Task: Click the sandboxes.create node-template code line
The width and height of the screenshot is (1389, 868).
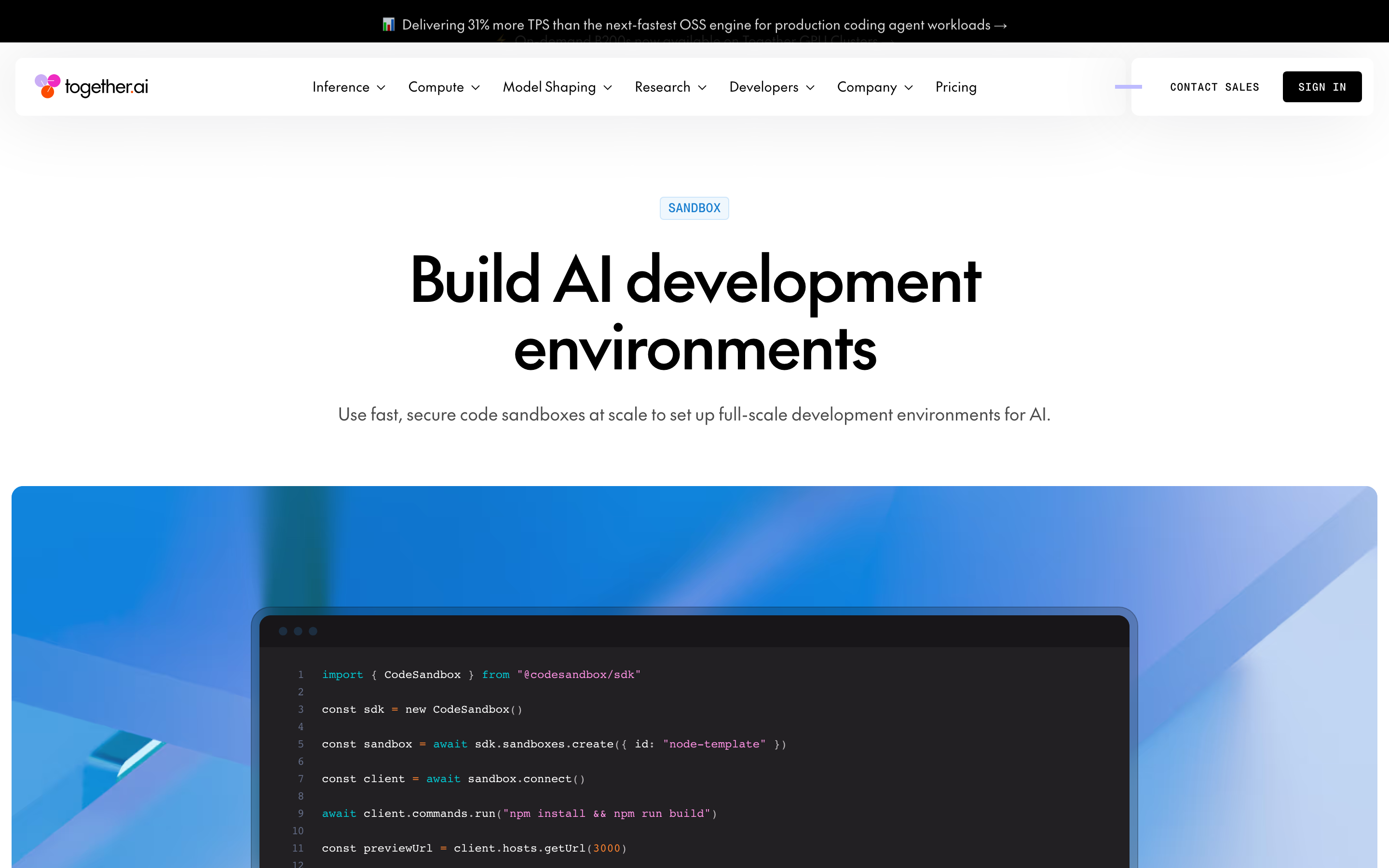Action: click(554, 744)
